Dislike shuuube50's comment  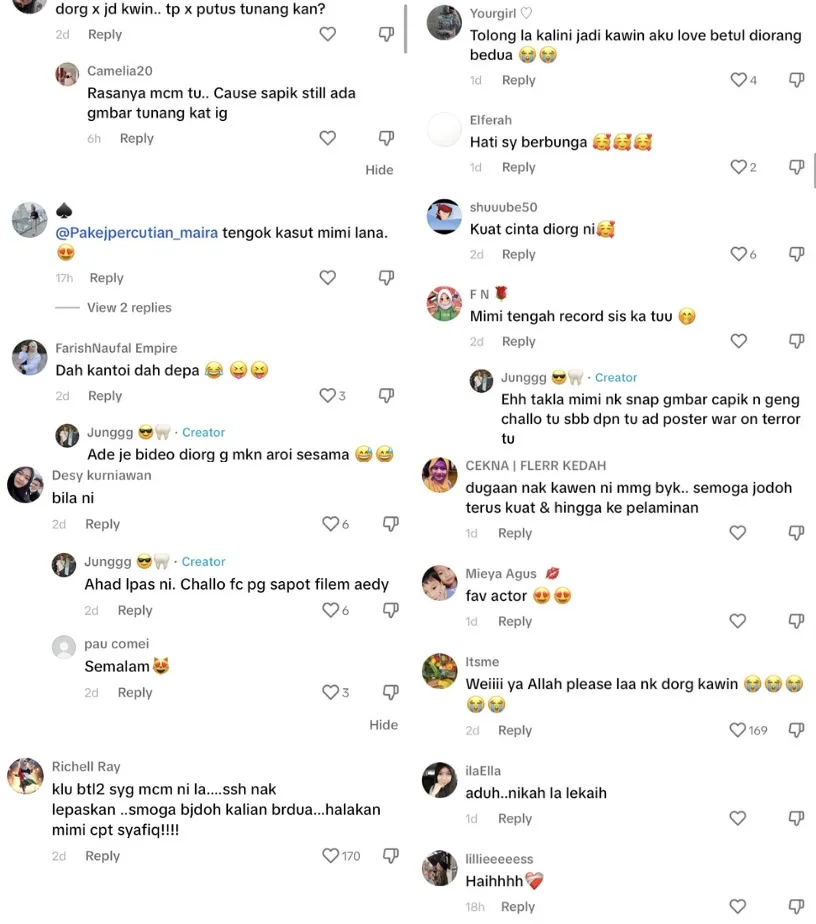(x=797, y=254)
